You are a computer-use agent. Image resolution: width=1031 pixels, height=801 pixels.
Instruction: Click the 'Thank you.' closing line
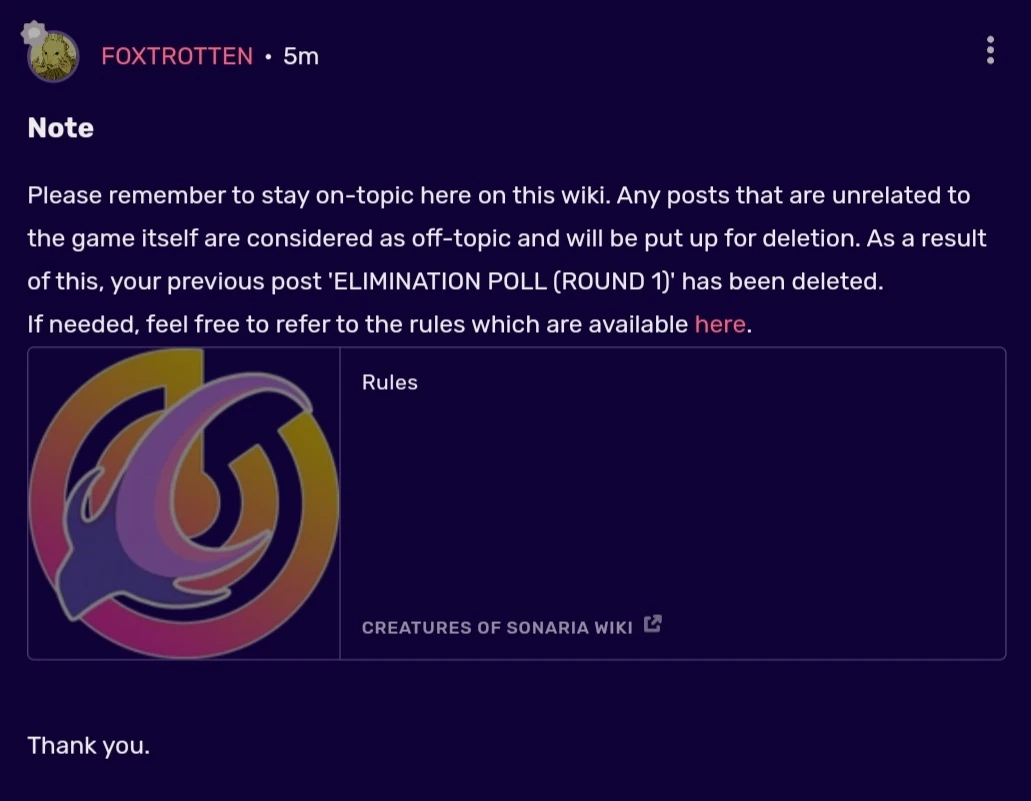point(88,745)
